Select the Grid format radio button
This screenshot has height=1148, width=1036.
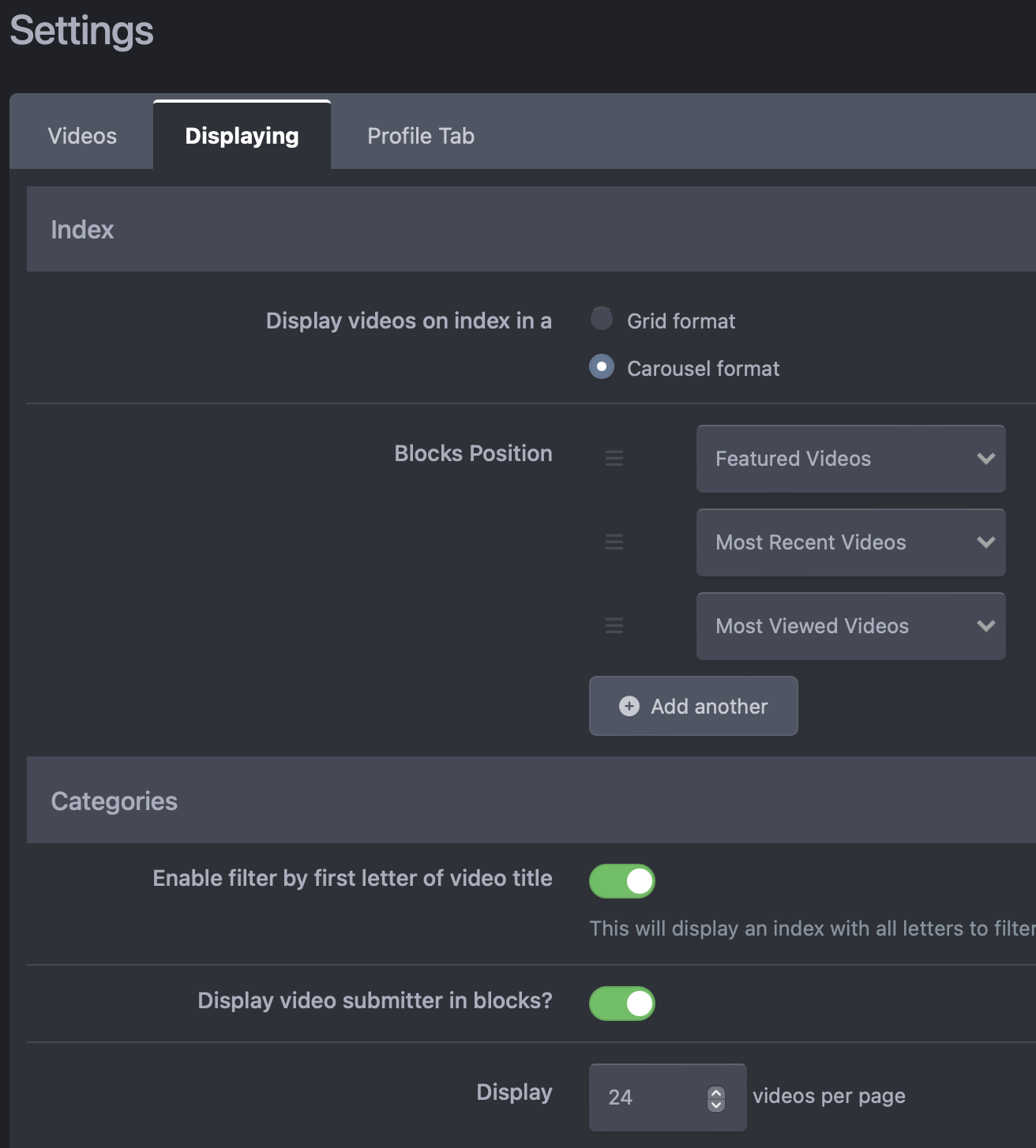click(602, 319)
